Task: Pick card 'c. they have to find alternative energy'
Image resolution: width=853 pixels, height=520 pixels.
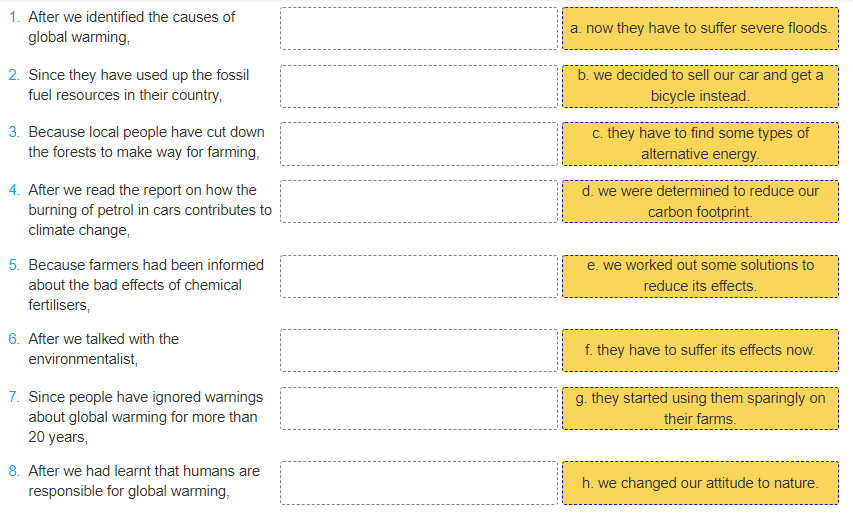Action: [700, 144]
